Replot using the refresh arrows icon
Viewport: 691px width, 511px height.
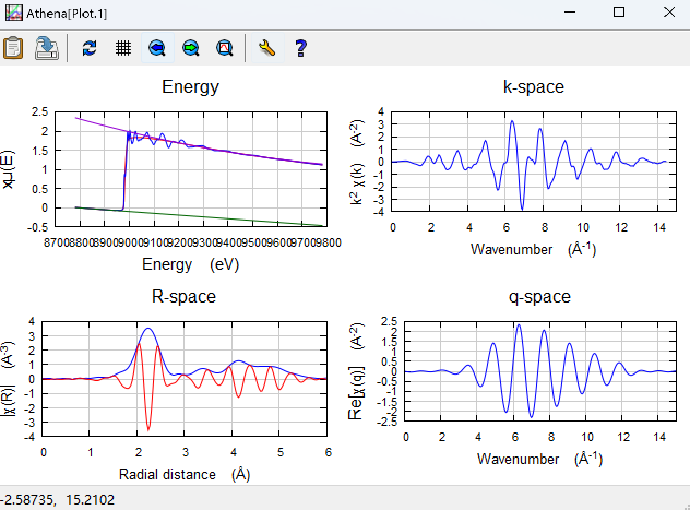[x=90, y=47]
